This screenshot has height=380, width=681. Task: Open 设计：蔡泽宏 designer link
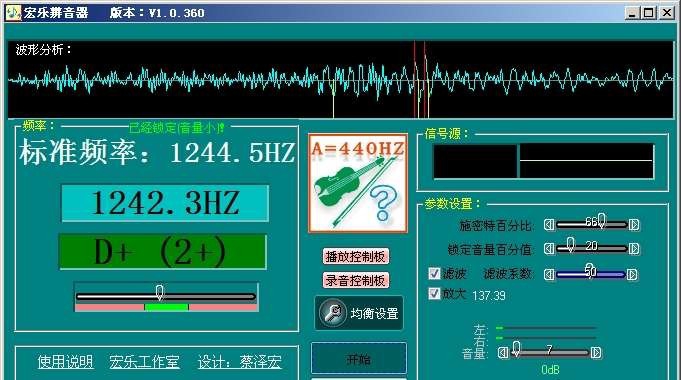(240, 361)
